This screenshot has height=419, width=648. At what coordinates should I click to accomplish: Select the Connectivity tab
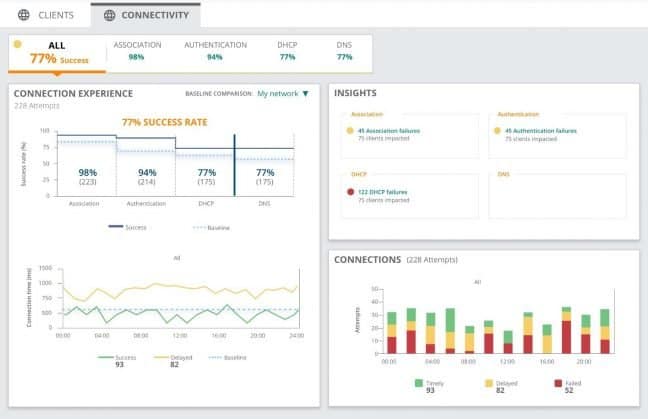(145, 15)
